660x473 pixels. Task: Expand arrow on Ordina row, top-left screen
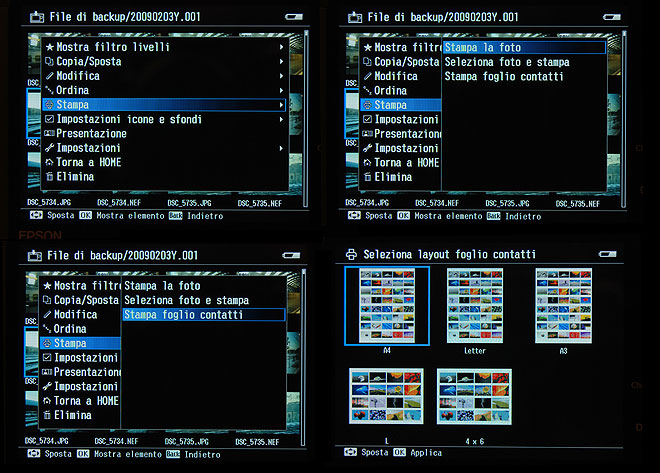(x=281, y=90)
